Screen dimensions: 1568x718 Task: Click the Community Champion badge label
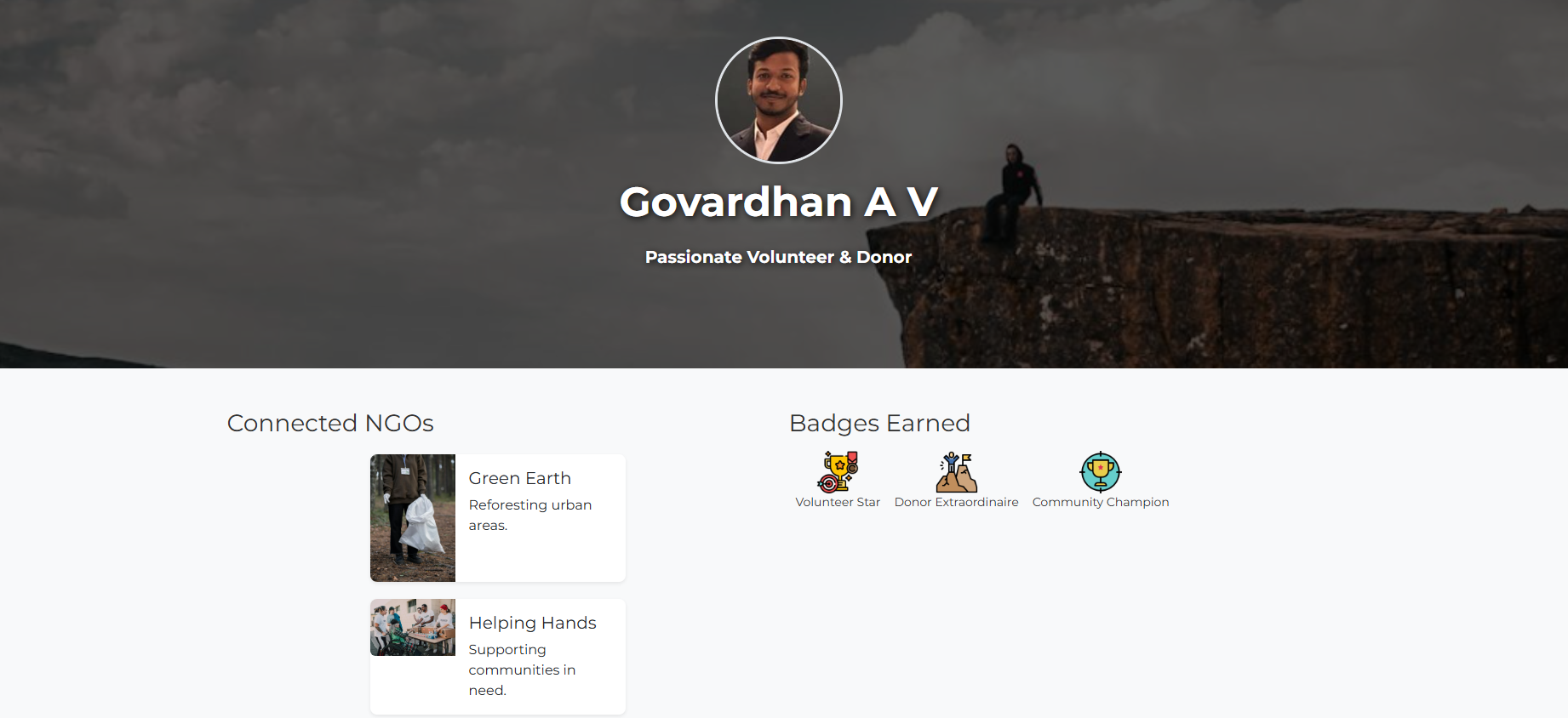(1101, 503)
